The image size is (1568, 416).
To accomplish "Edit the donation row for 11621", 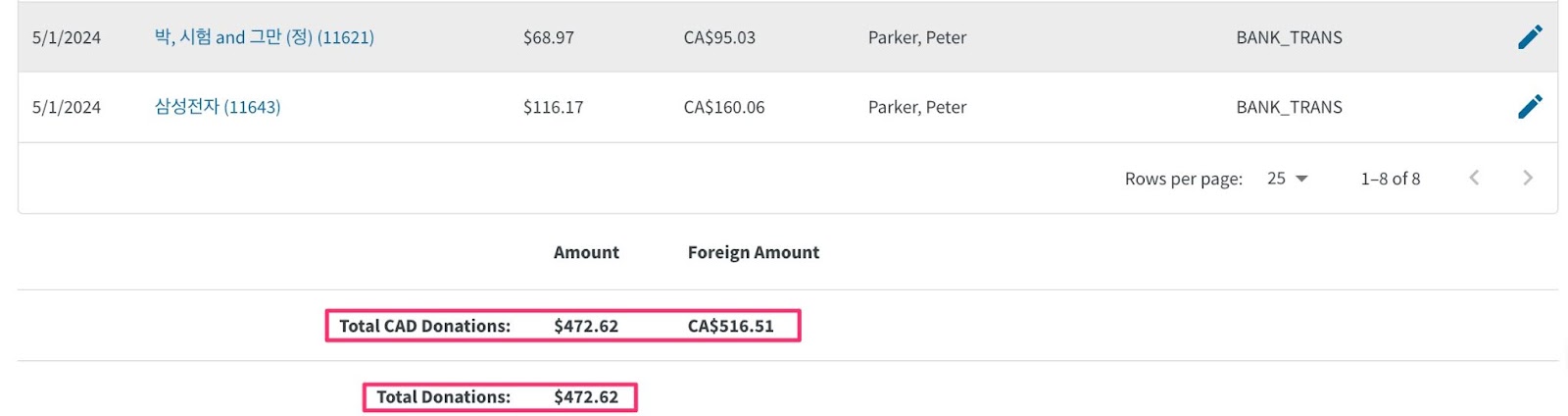I will (x=1530, y=37).
